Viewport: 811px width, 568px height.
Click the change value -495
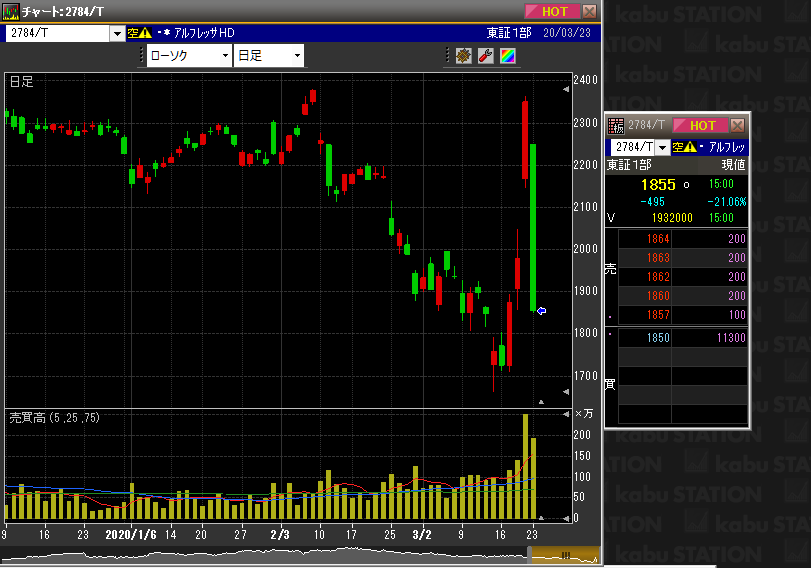point(652,202)
